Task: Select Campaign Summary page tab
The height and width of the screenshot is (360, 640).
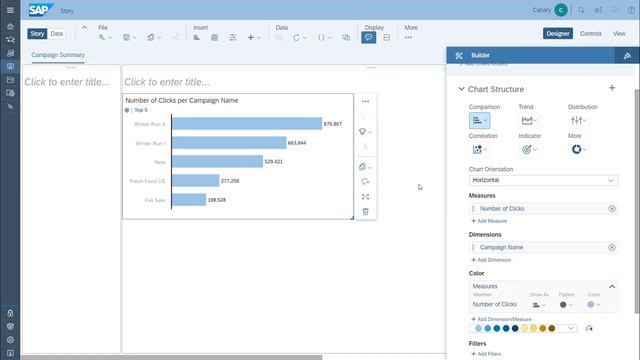Action: (58, 55)
